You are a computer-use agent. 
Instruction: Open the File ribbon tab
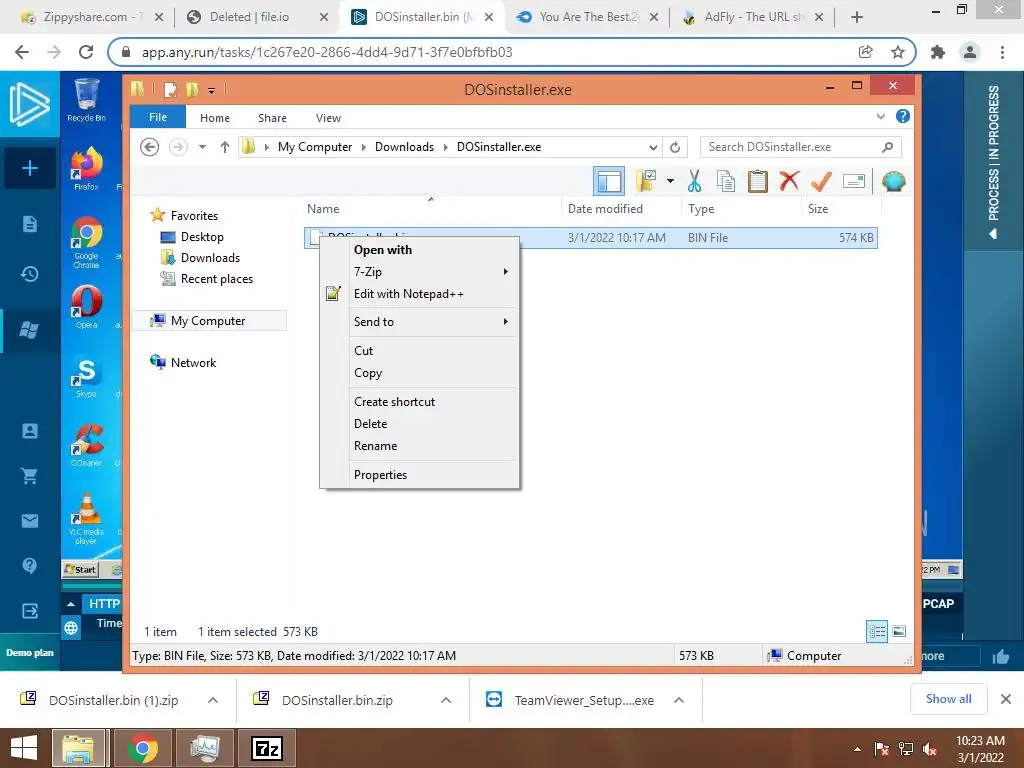[x=158, y=117]
